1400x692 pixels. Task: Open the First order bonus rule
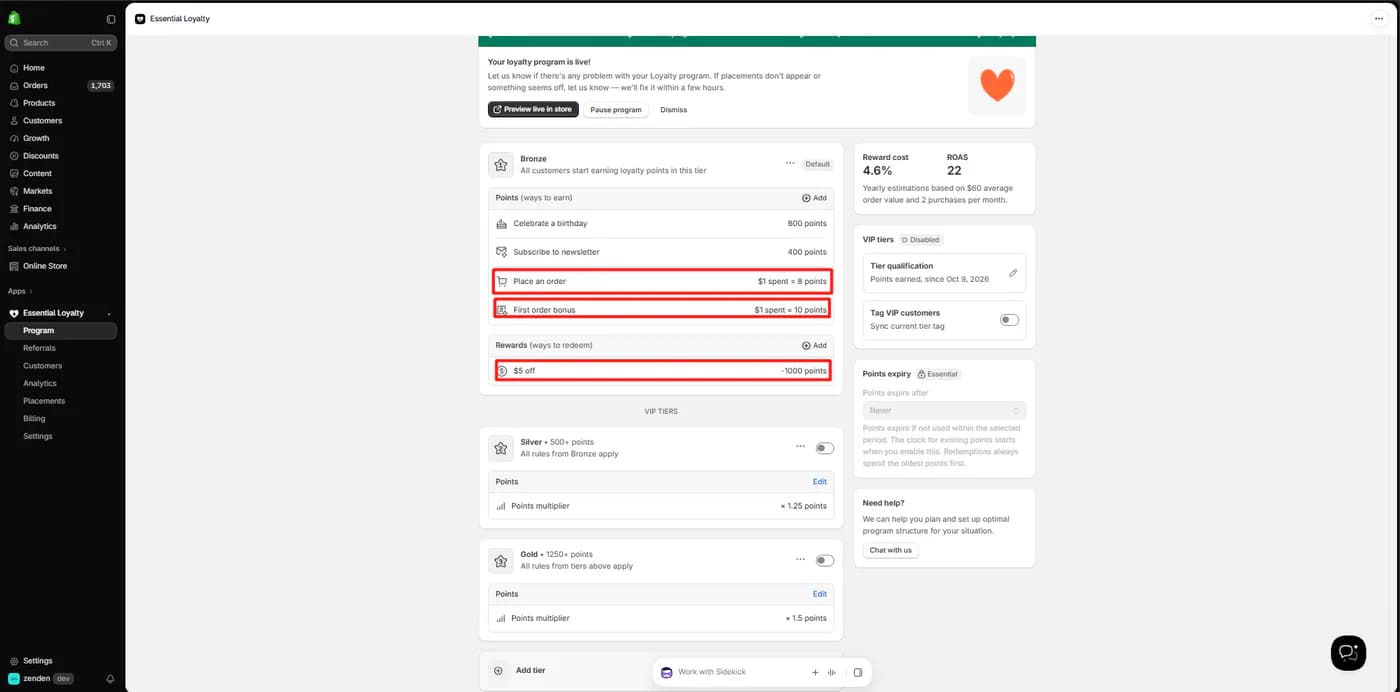pos(661,310)
